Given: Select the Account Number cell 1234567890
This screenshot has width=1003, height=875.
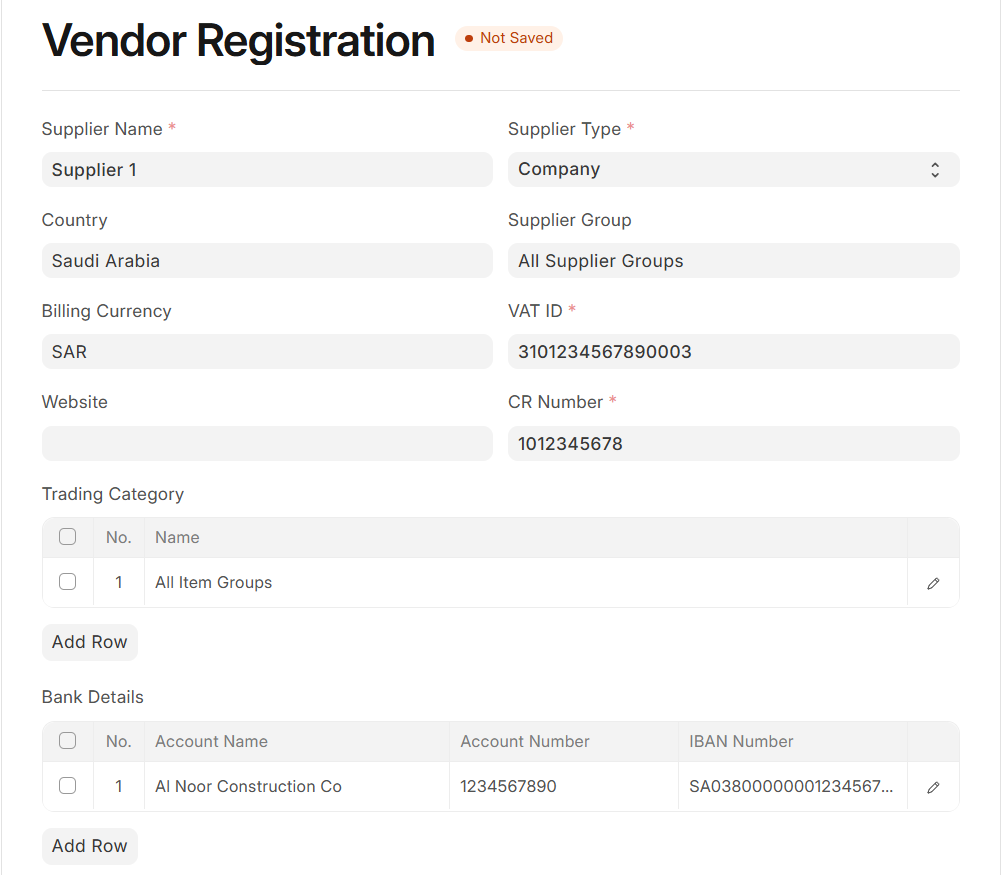Looking at the screenshot, I should (x=563, y=787).
